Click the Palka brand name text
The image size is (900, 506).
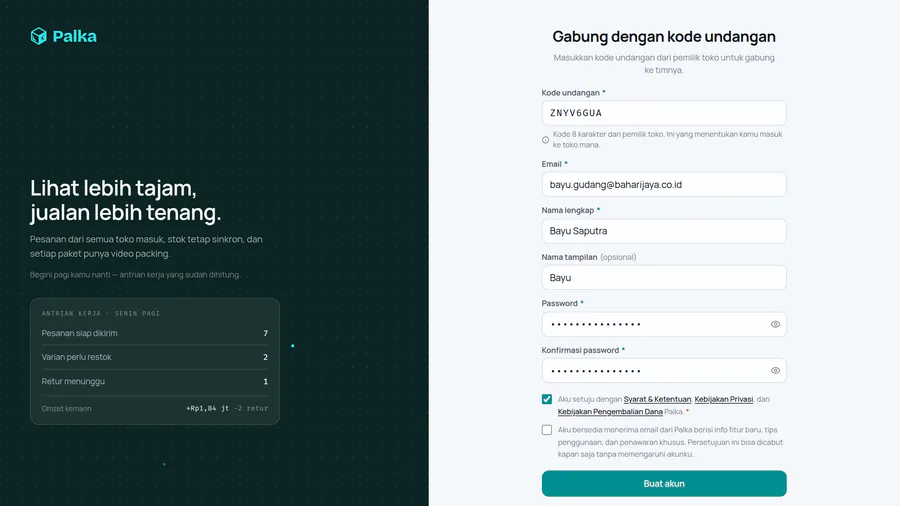(75, 36)
